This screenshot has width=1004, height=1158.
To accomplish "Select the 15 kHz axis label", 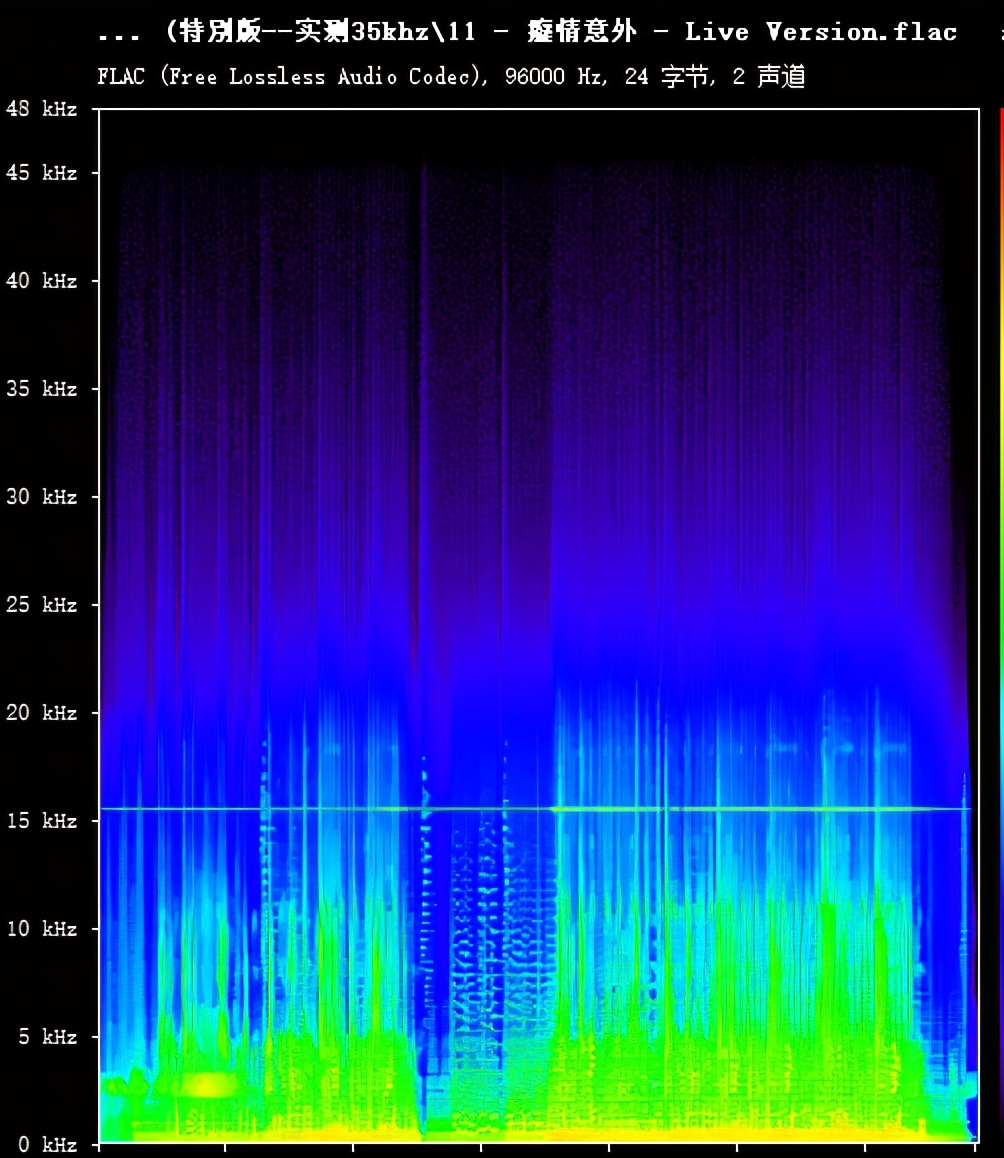I will click(x=41, y=821).
